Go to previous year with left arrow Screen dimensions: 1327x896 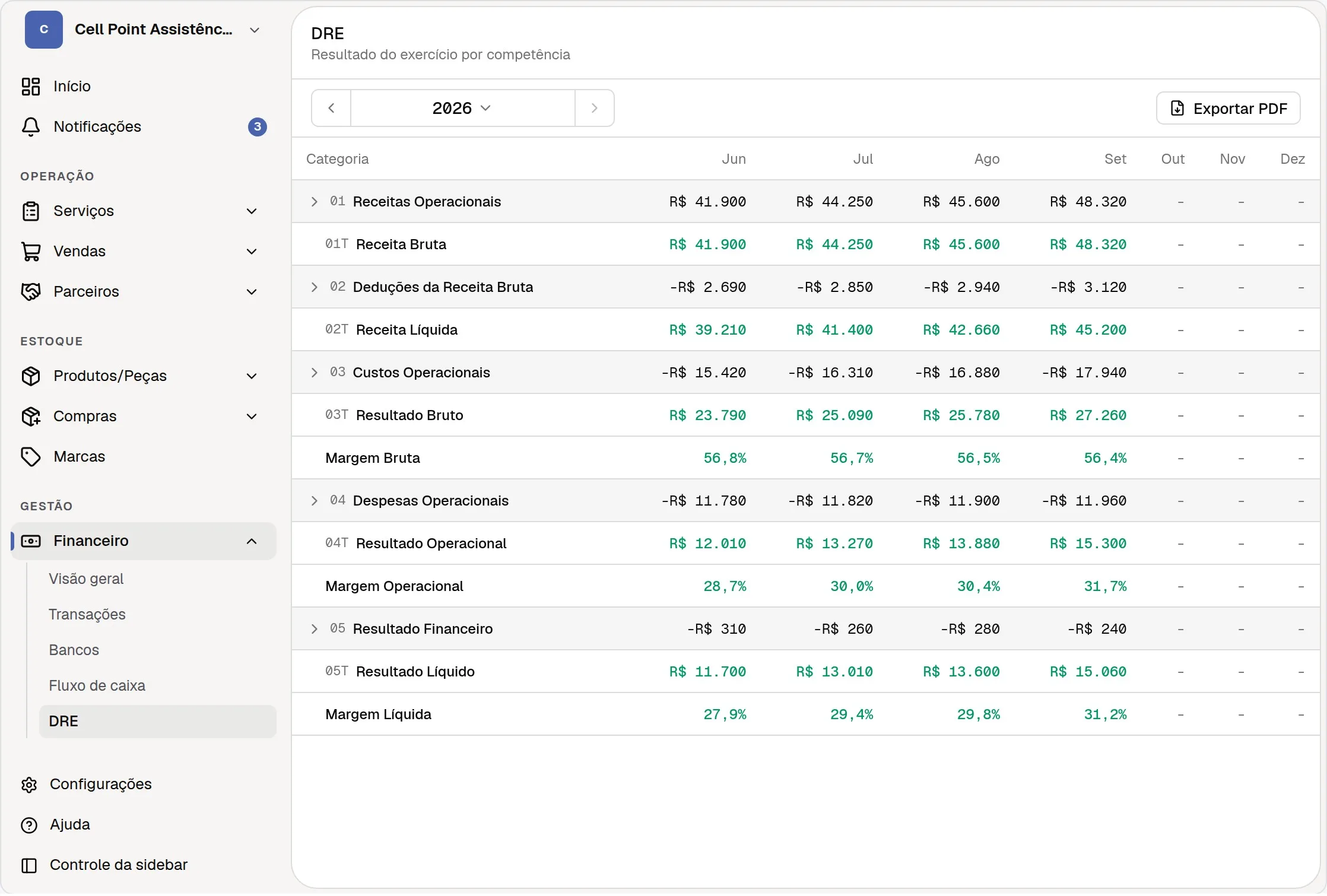point(331,108)
